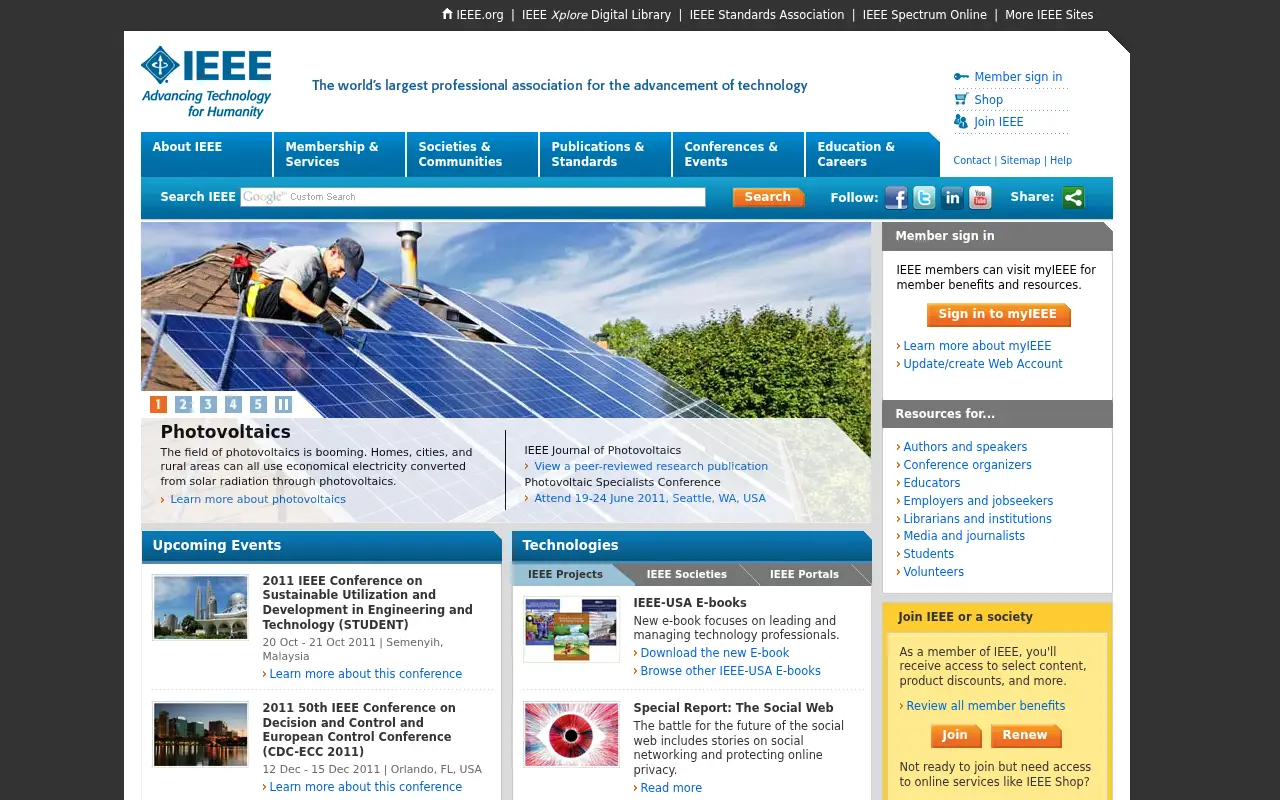This screenshot has width=1280, height=800.
Task: Open the About IEEE menu
Action: click(206, 154)
